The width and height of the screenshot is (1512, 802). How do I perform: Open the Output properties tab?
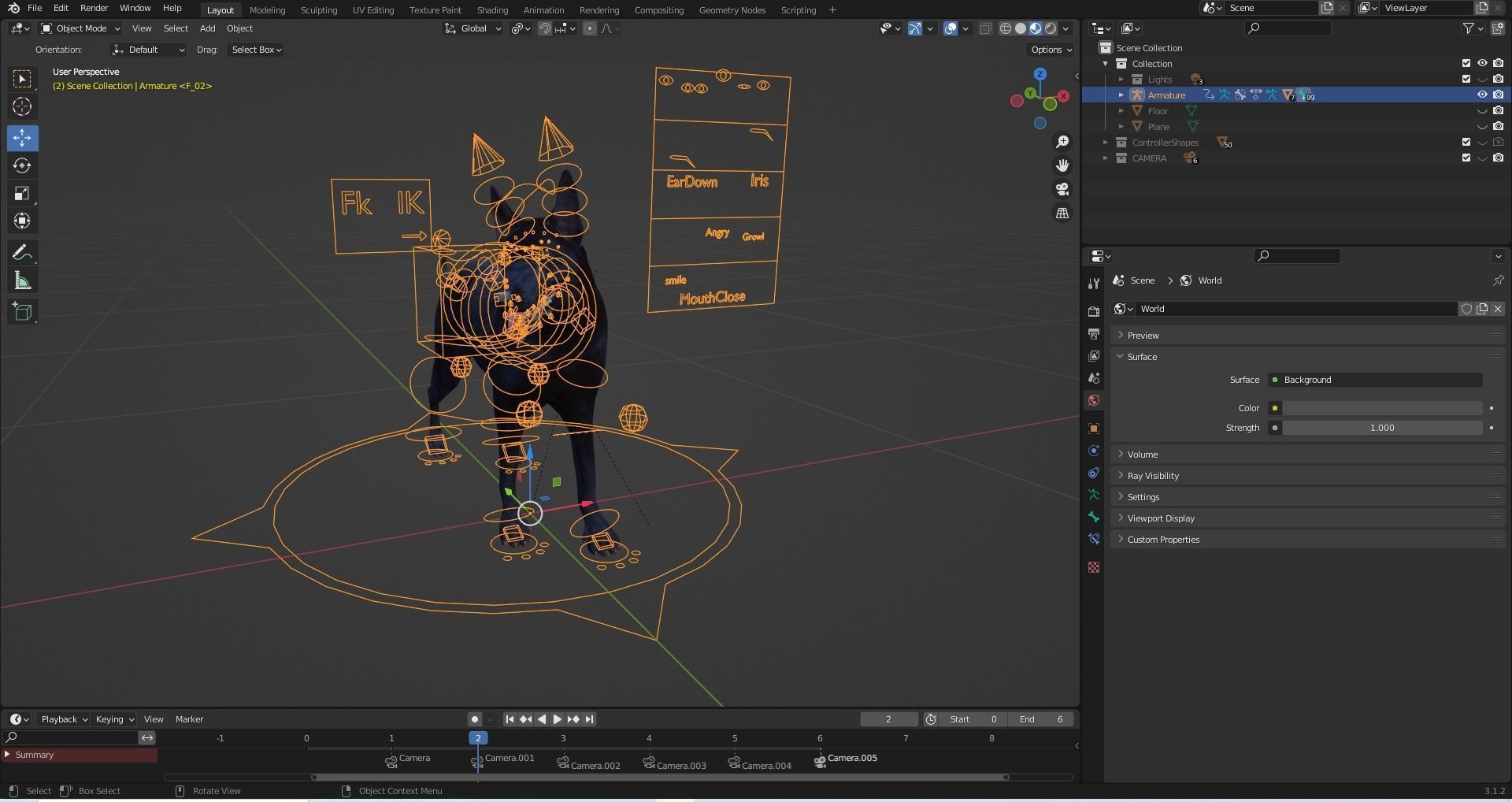point(1093,334)
